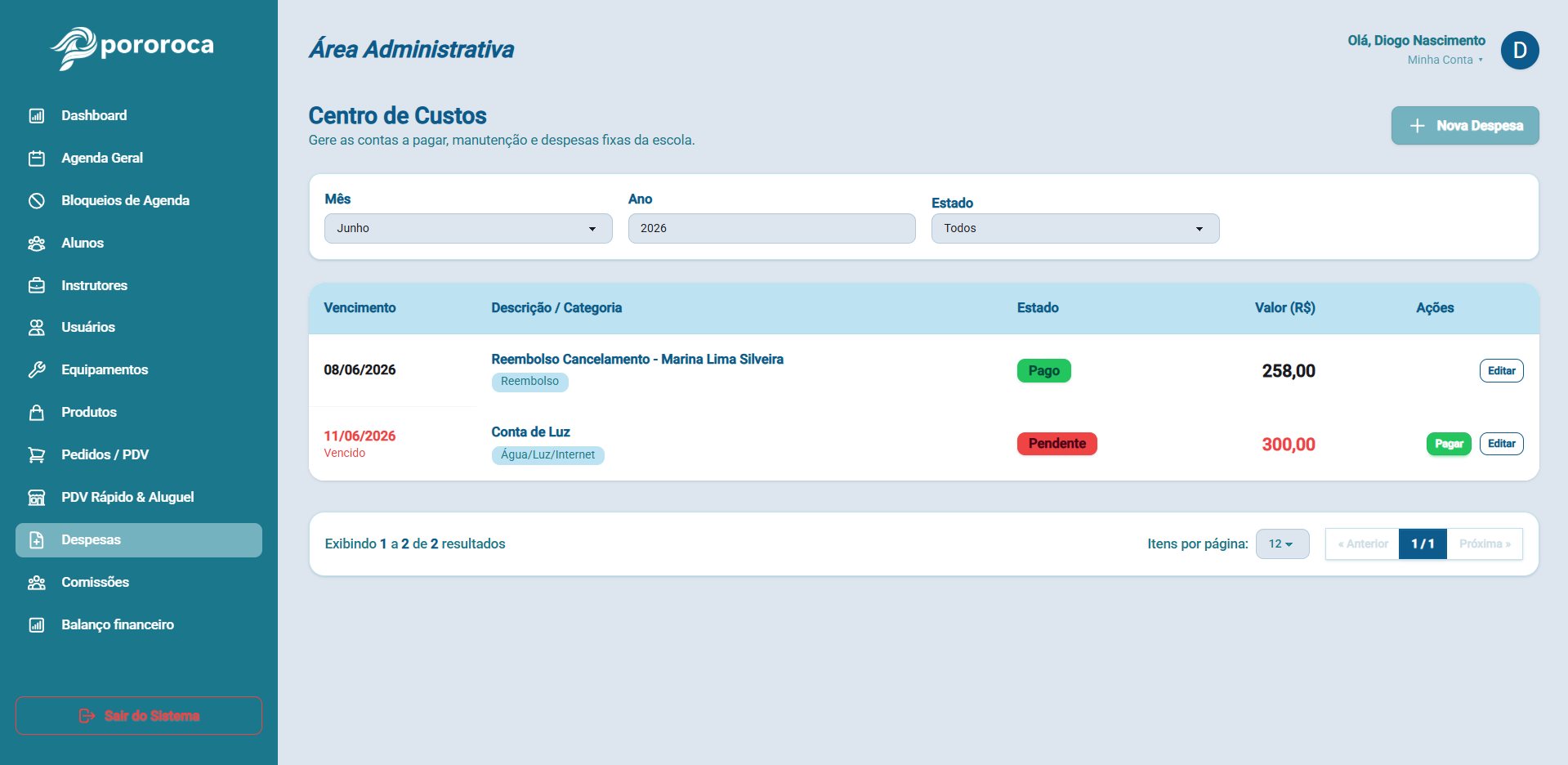Click the Área Administrativa title
1568x765 pixels.
(x=411, y=50)
